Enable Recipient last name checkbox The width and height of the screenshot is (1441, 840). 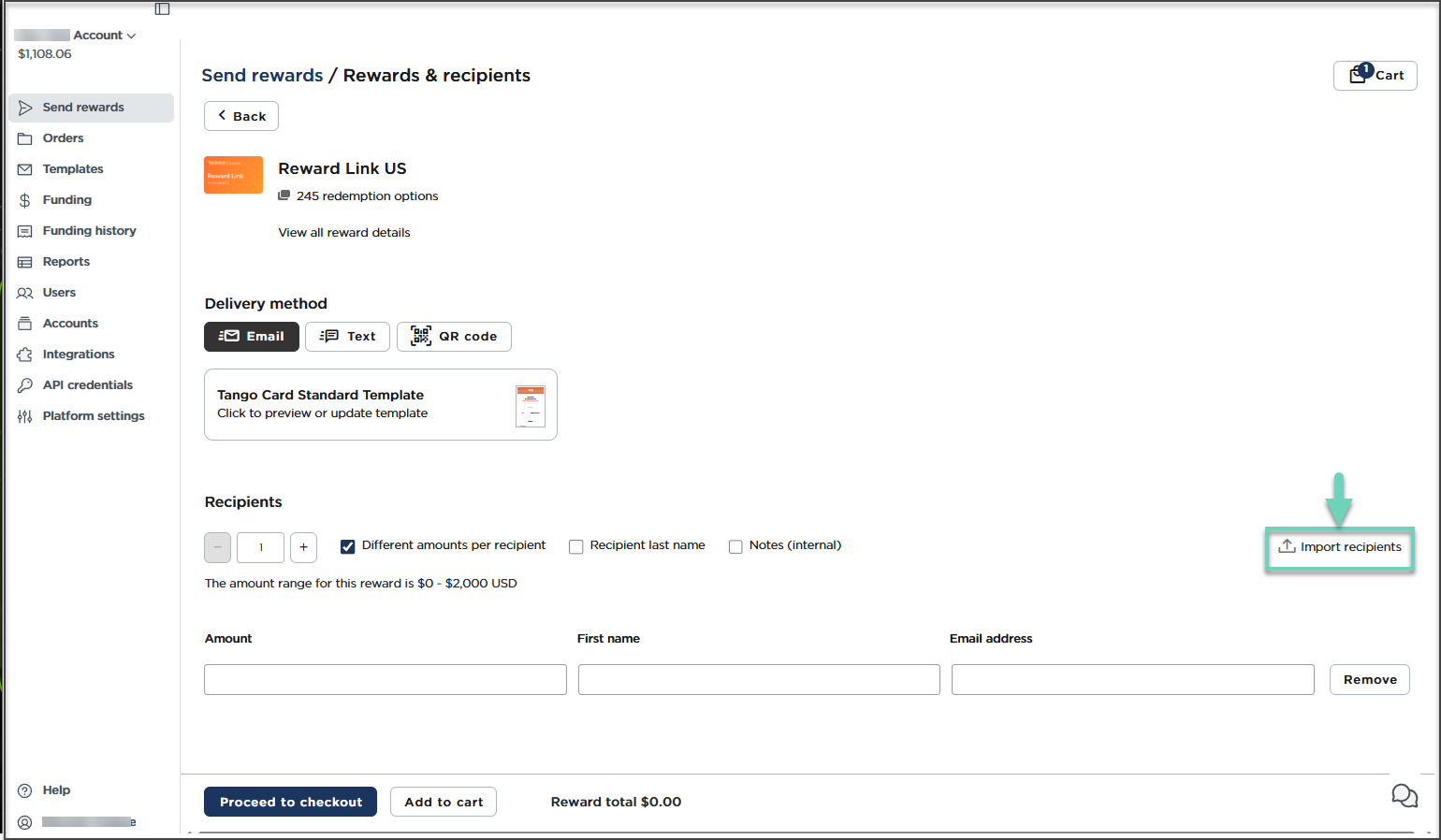576,546
